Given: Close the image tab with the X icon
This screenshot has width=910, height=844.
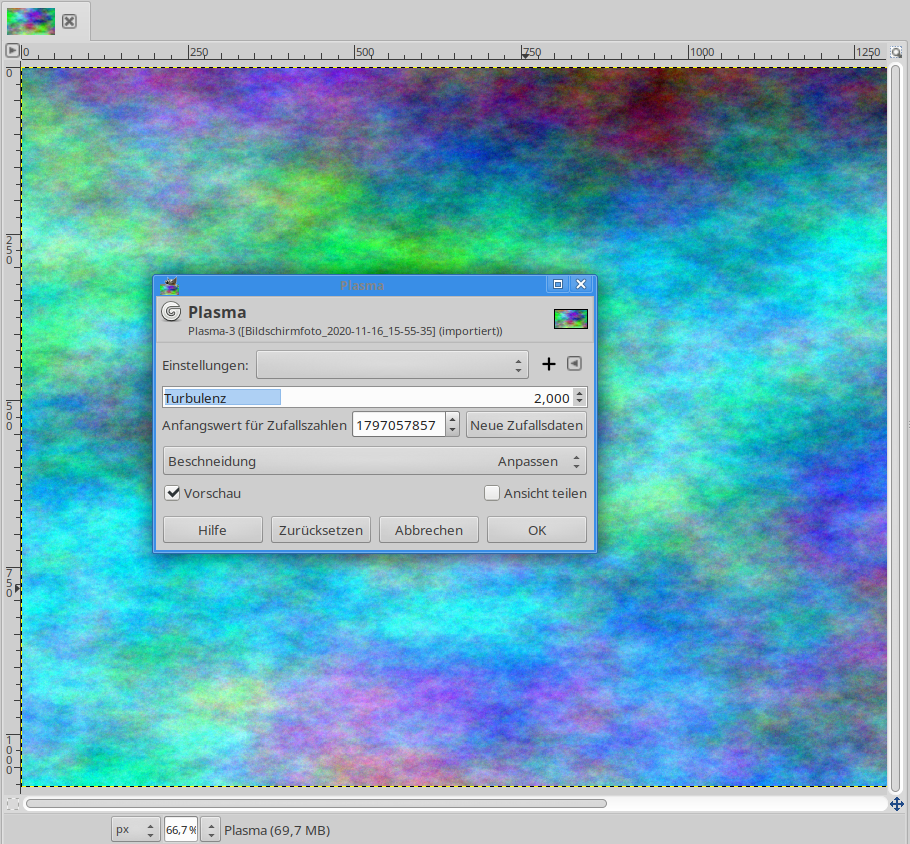Looking at the screenshot, I should 69,21.
